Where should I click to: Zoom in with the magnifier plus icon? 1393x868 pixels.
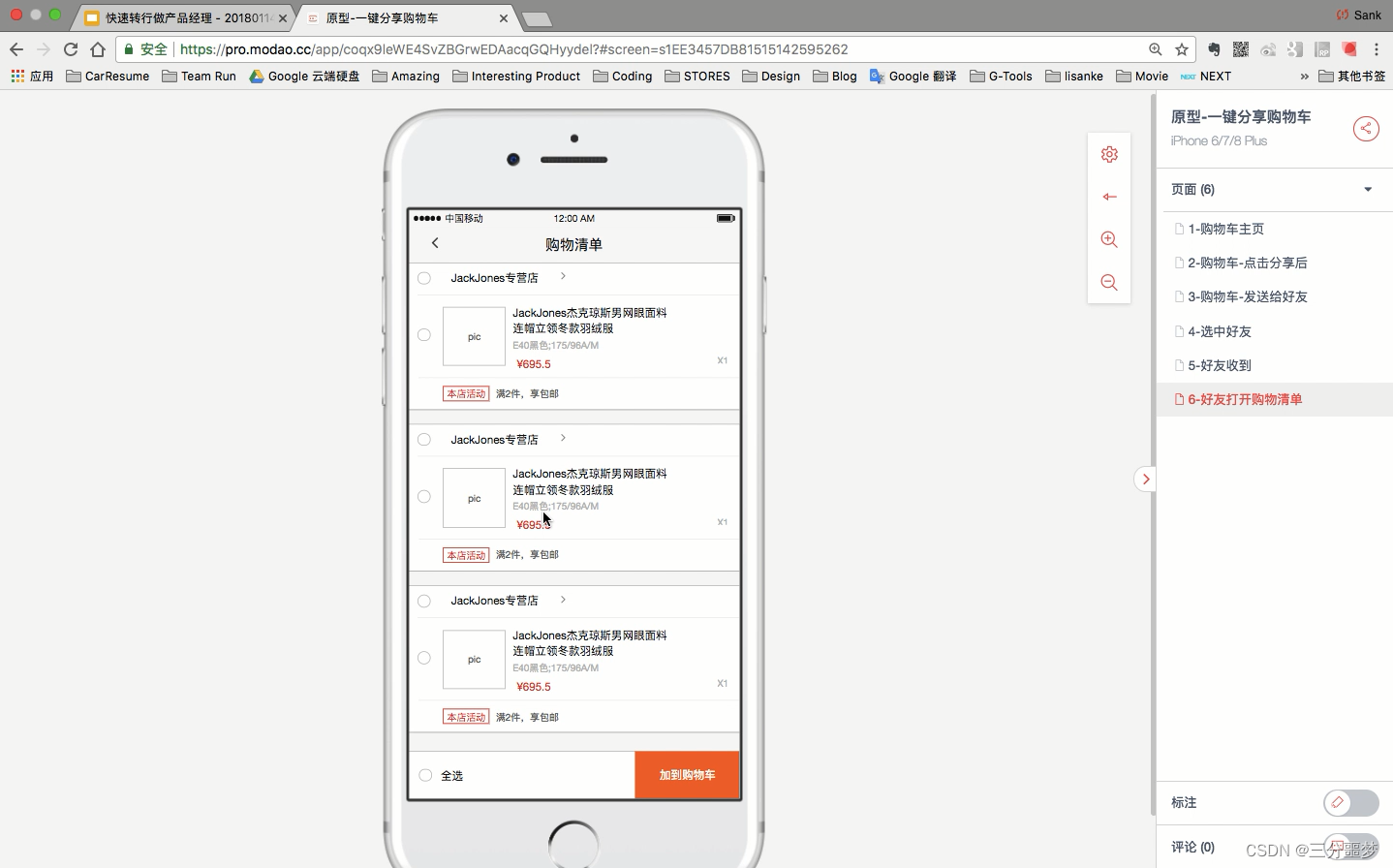[x=1109, y=239]
